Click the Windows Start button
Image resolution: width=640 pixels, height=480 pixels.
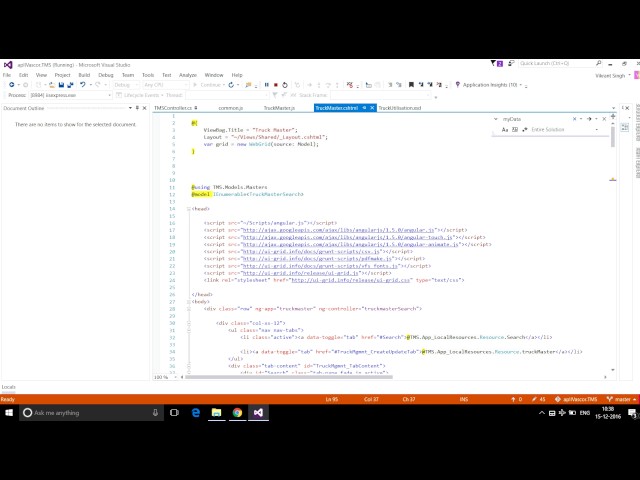[x=9, y=413]
